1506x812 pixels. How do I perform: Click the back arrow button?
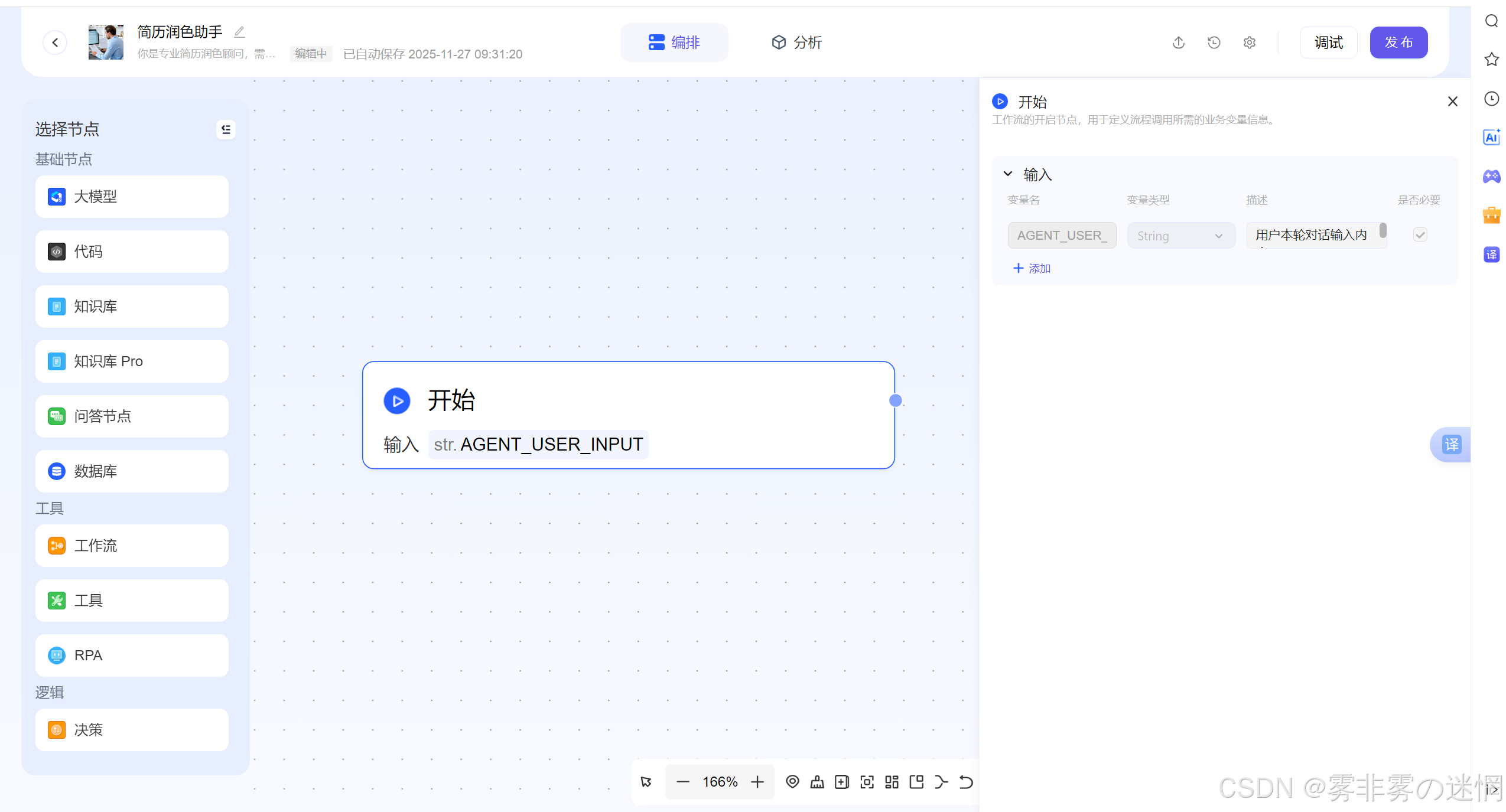[x=55, y=43]
